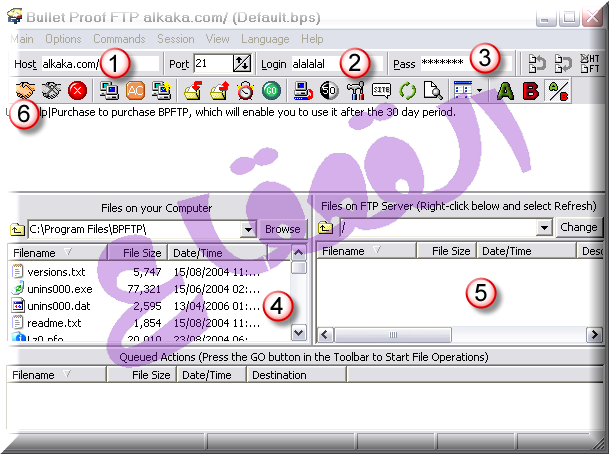Image resolution: width=609 pixels, height=454 pixels.
Task: Open the Options menu
Action: pyautogui.click(x=63, y=39)
